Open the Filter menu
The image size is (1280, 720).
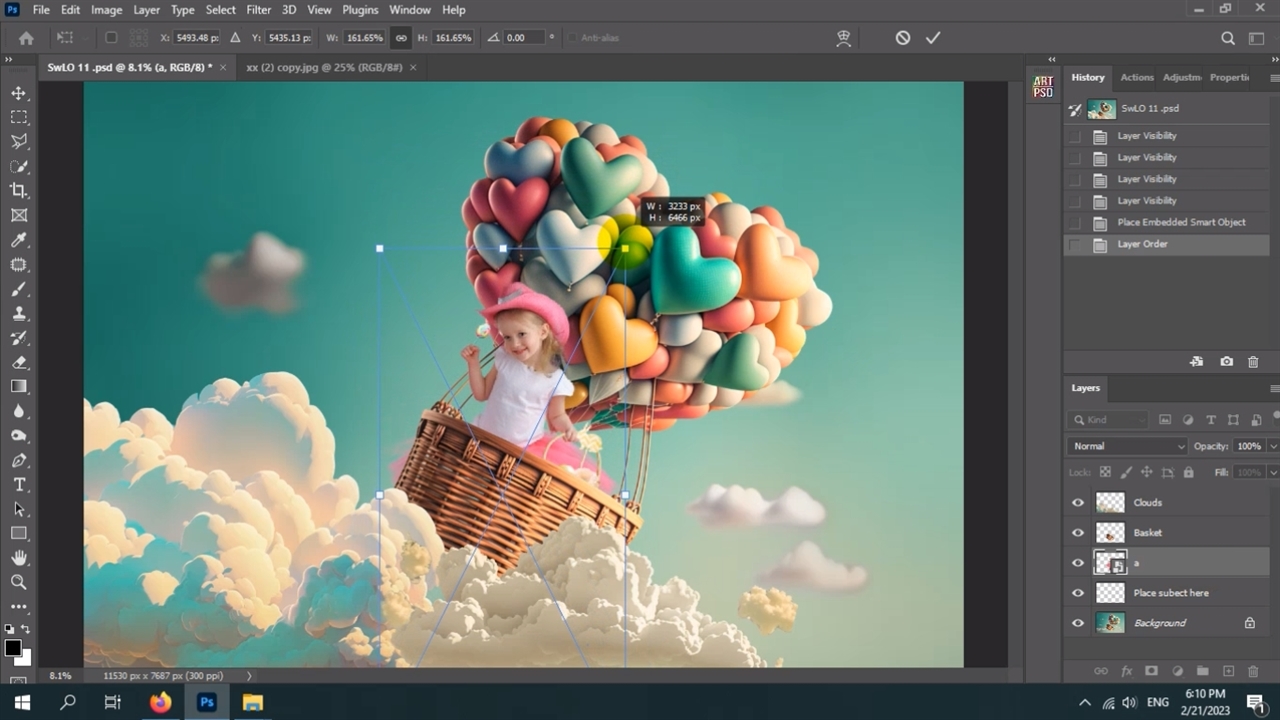[258, 10]
